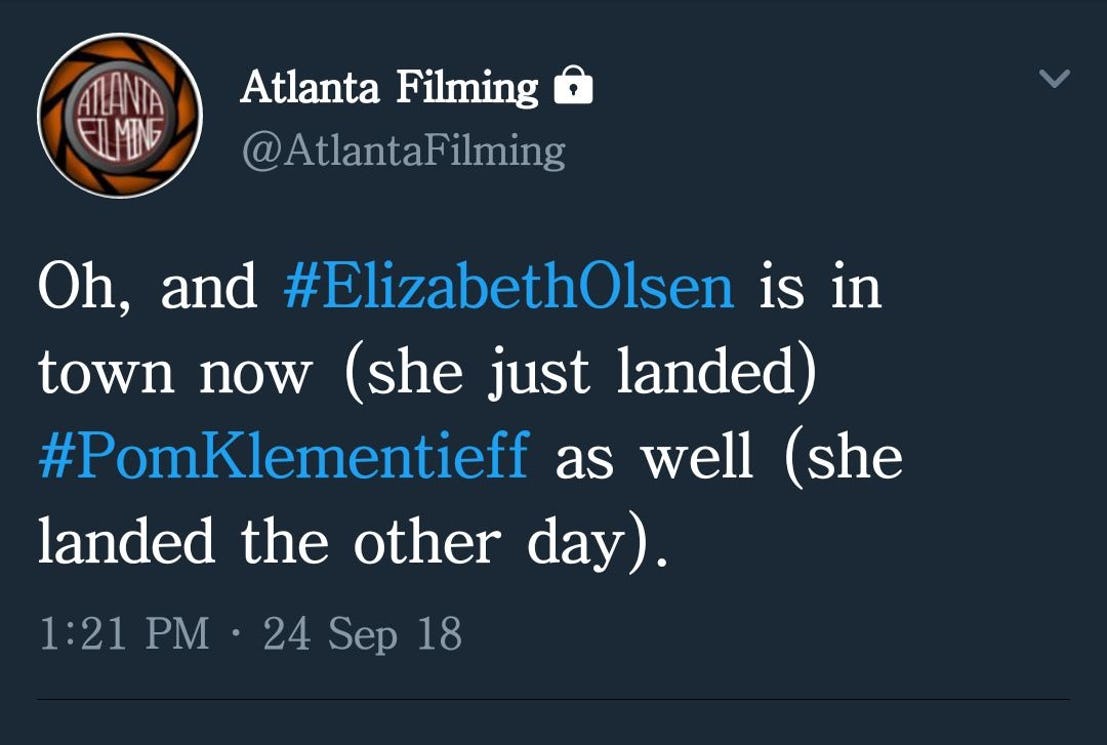Viewport: 1107px width, 745px height.
Task: Open the #ElizabethOlsen hashtag
Action: tap(508, 287)
